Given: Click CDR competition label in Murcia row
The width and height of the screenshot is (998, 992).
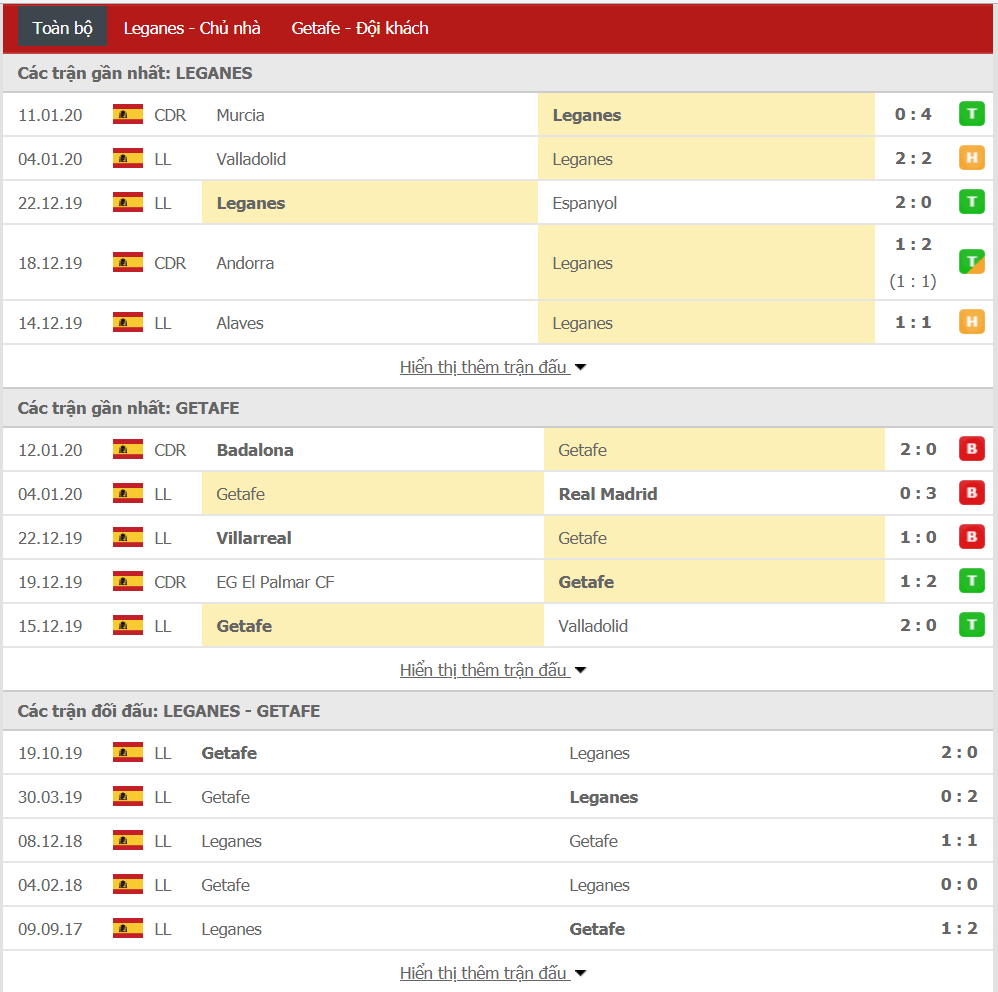Looking at the screenshot, I should point(170,115).
